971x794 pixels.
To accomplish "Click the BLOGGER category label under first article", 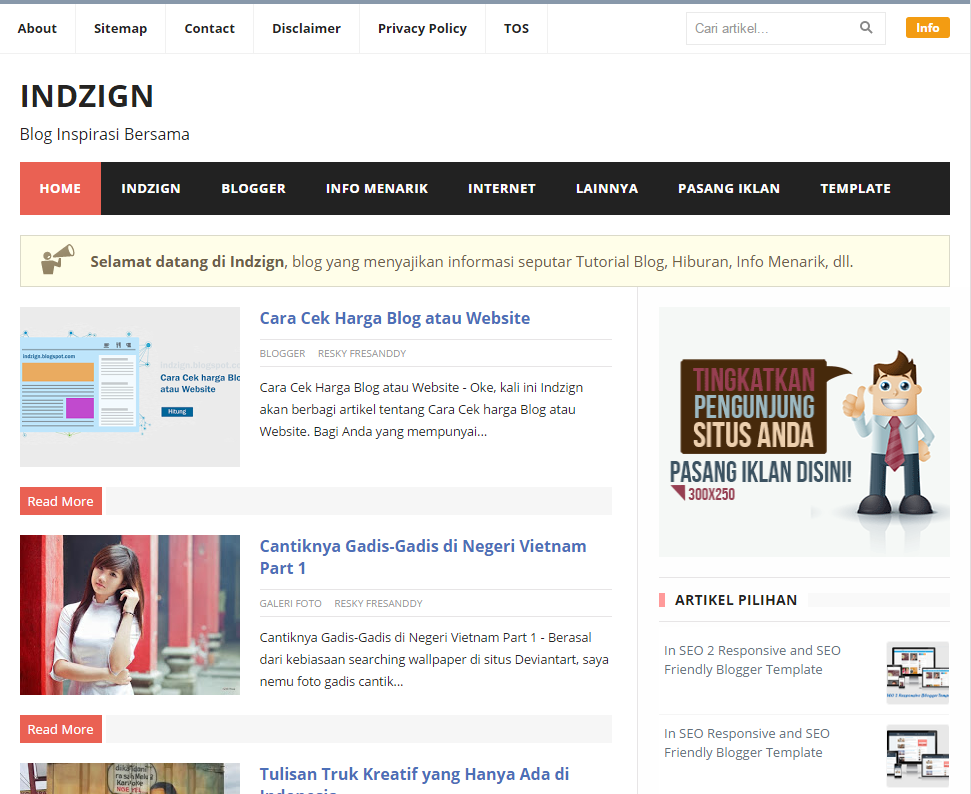I will point(282,353).
